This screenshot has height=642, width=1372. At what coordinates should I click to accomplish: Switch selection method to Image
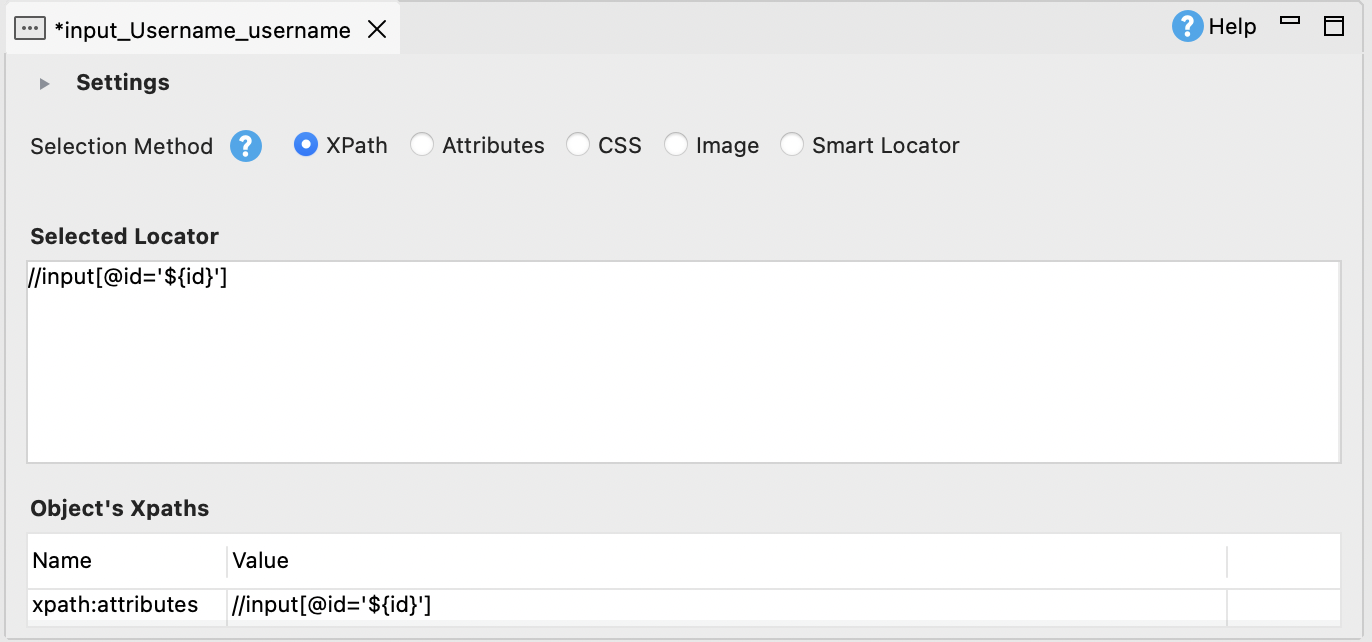tap(676, 145)
